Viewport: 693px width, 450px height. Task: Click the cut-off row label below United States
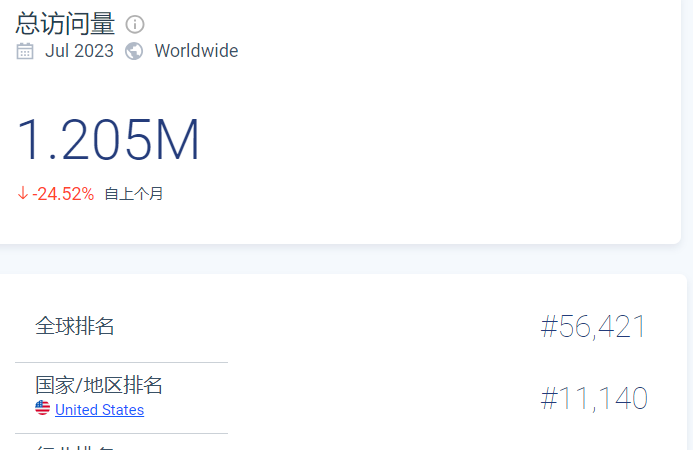tap(75, 447)
